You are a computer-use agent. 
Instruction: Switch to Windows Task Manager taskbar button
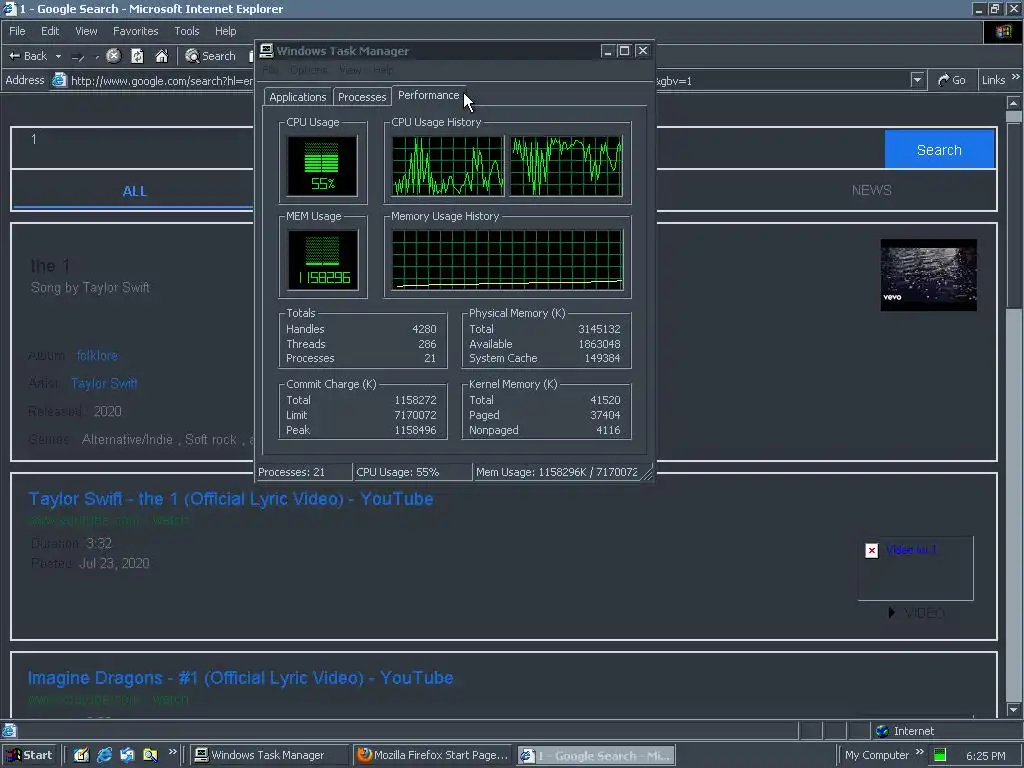coord(269,755)
